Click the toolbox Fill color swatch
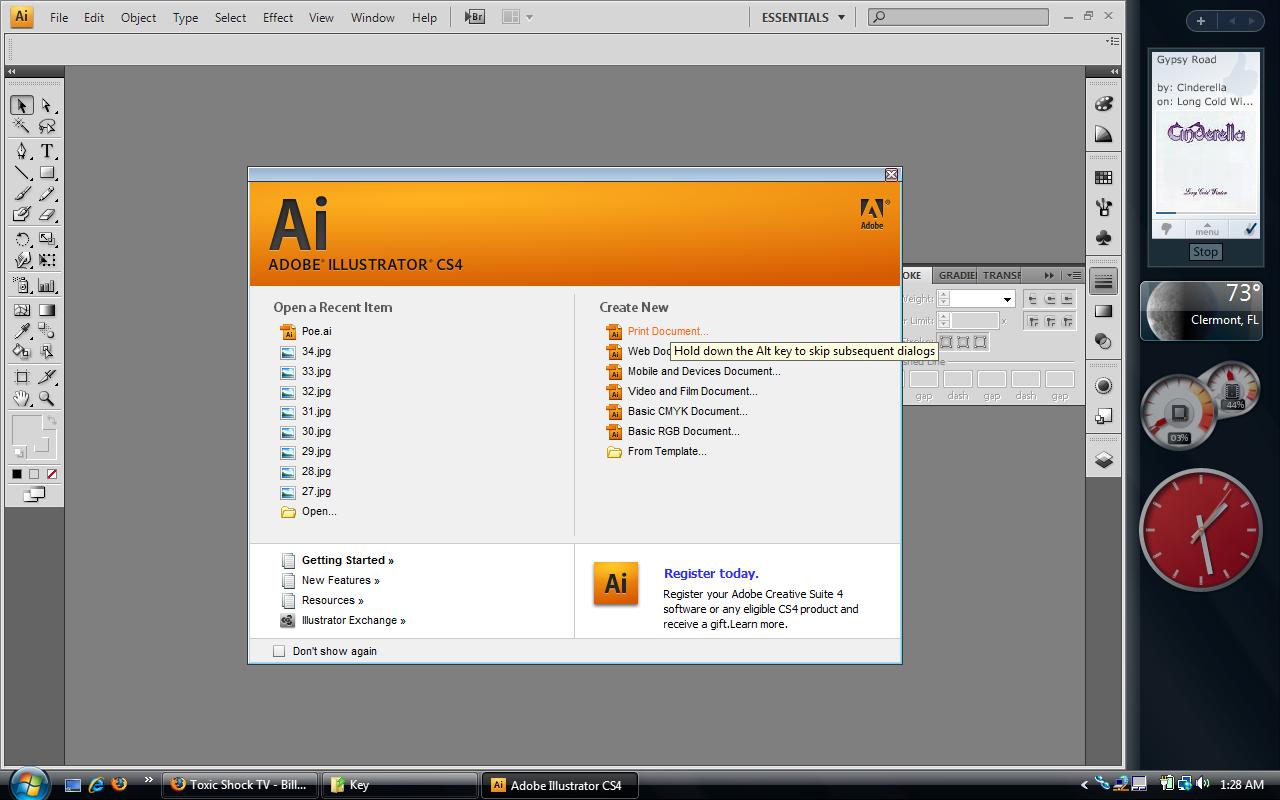The height and width of the screenshot is (800, 1280). pyautogui.click(x=26, y=430)
